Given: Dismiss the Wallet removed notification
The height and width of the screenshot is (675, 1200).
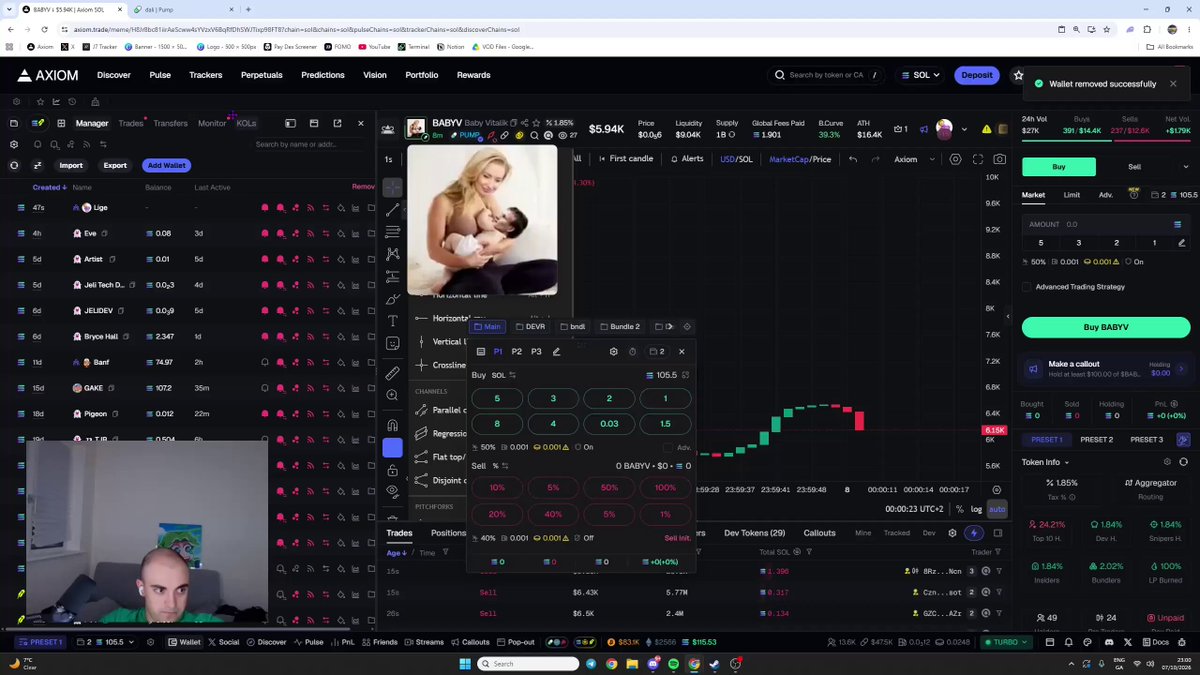Looking at the screenshot, I should coord(1173,84).
